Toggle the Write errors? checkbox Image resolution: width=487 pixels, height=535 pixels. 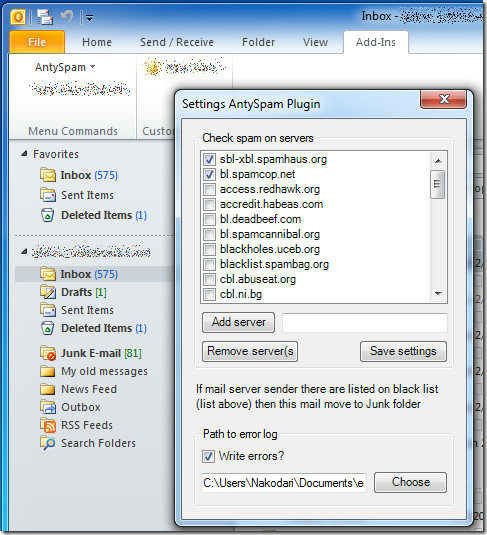[x=209, y=456]
